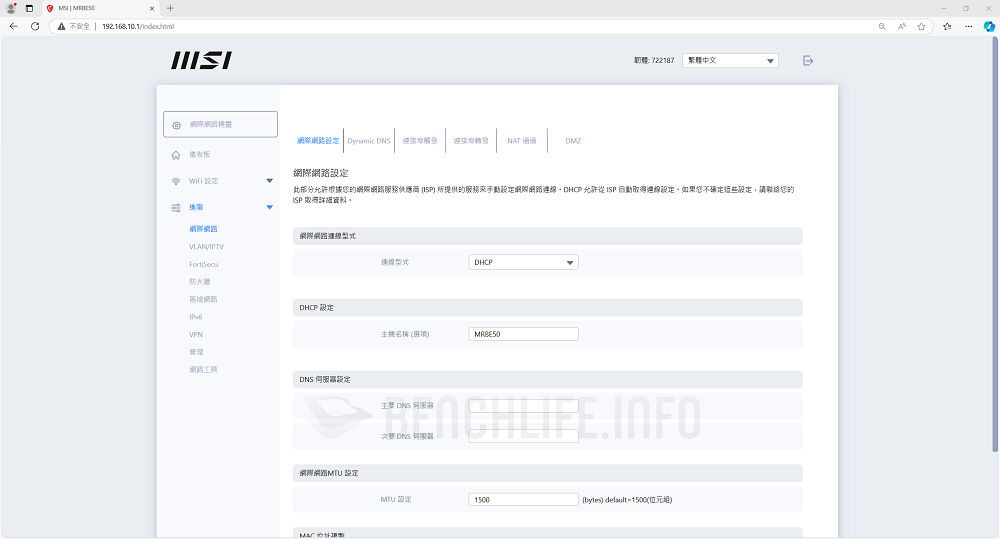The height and width of the screenshot is (539, 1000).
Task: Open VLAN/IPTV in sidebar
Action: (x=206, y=247)
